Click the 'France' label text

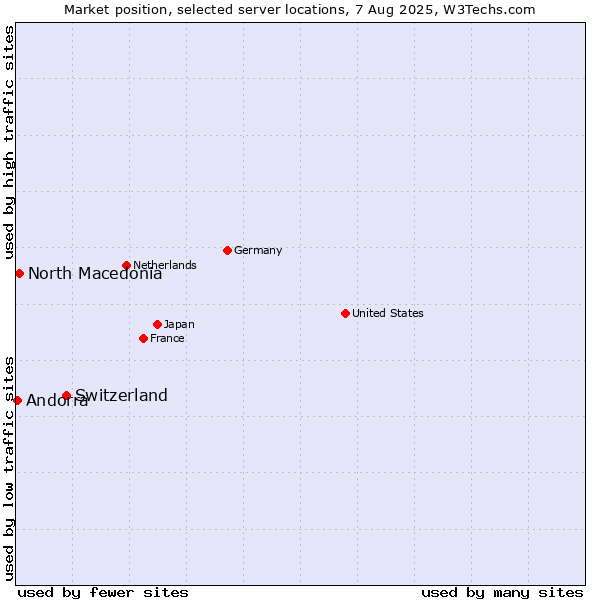click(x=167, y=338)
